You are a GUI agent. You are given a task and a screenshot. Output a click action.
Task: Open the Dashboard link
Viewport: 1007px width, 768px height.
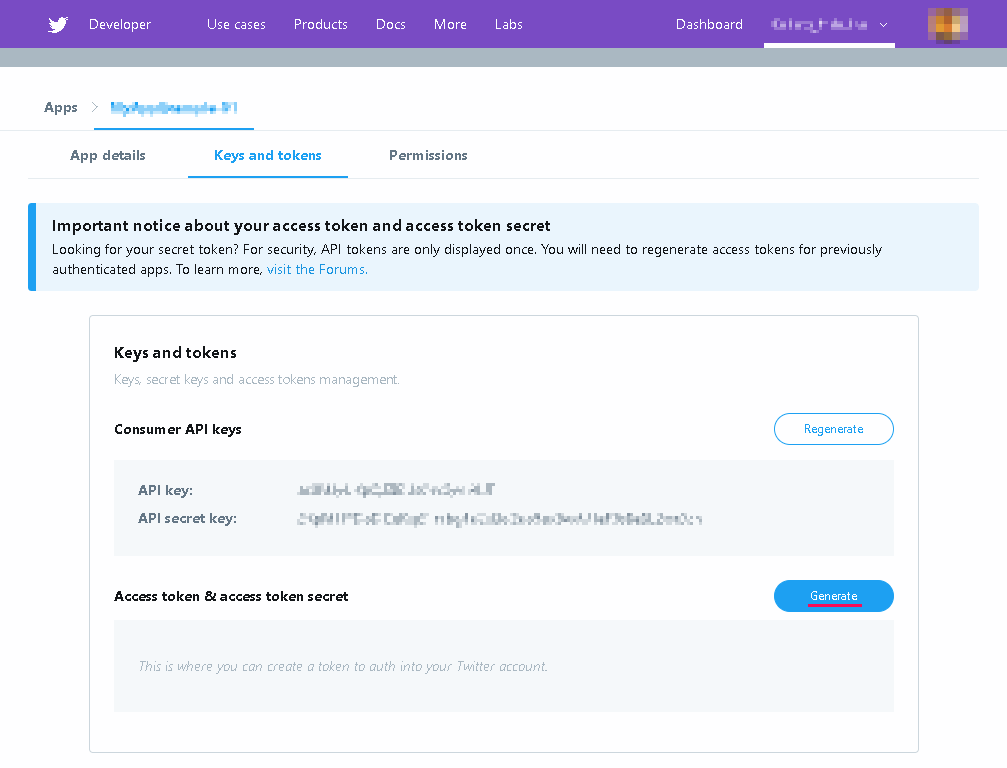pos(709,24)
